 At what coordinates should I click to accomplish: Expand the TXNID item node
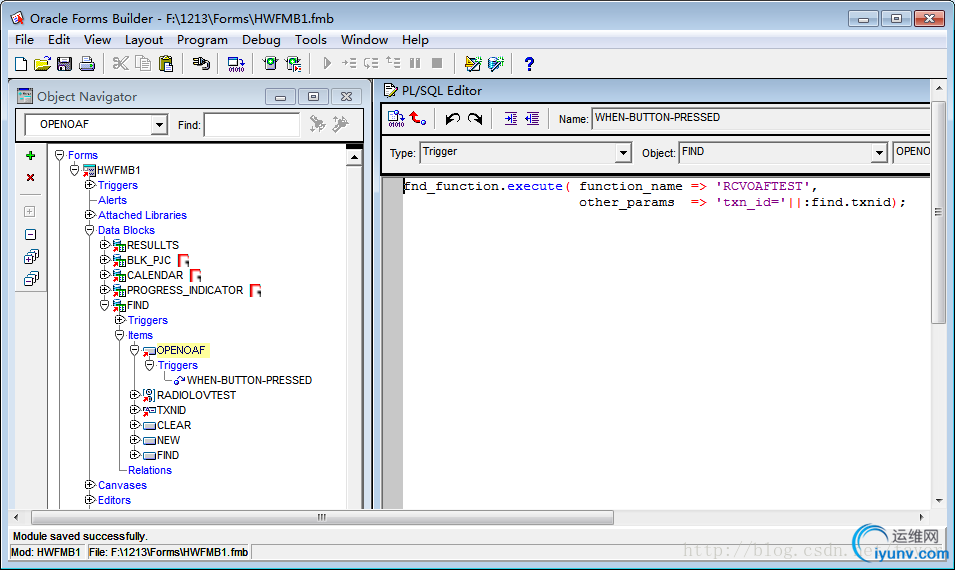tap(135, 410)
